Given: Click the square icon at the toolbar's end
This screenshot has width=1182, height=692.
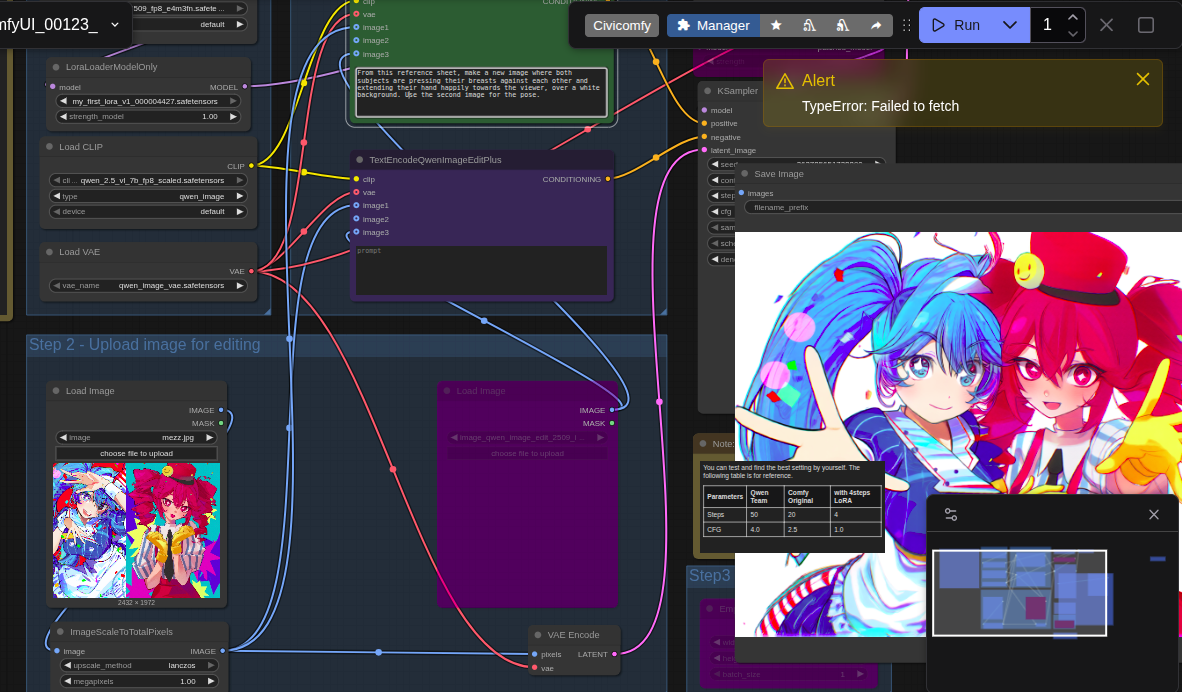Looking at the screenshot, I should [x=1146, y=25].
